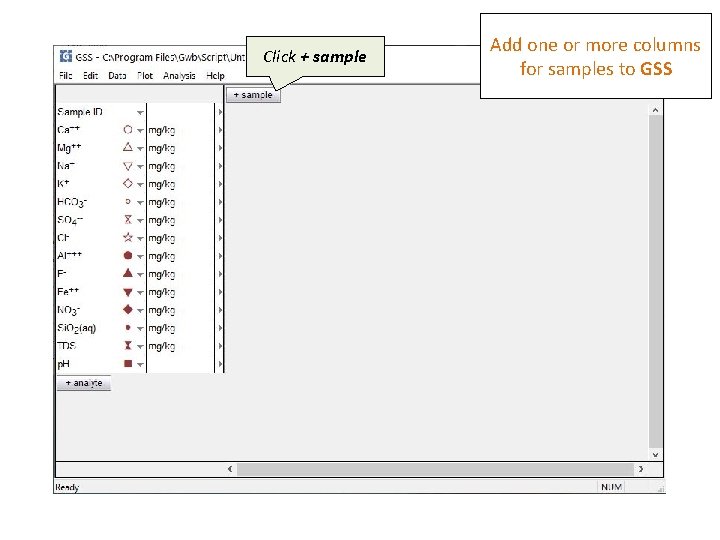Image resolution: width=720 pixels, height=540 pixels.
Task: Open the symbol dropdown for TDS
Action: point(140,346)
